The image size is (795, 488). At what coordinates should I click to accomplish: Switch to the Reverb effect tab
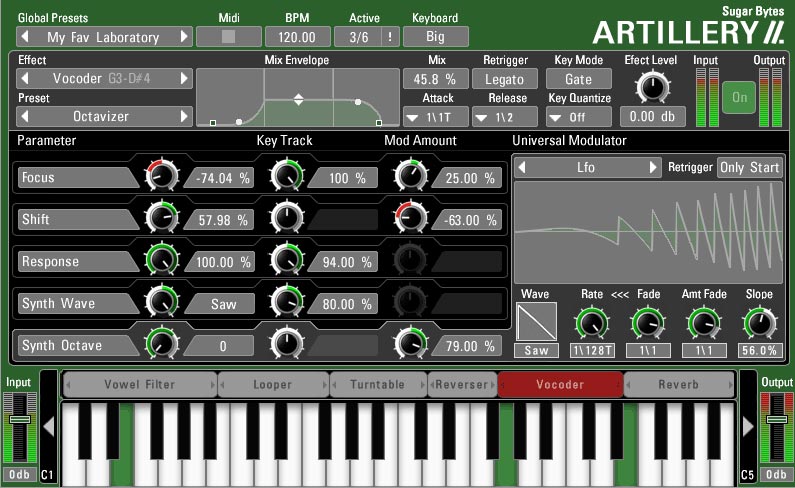coord(678,384)
